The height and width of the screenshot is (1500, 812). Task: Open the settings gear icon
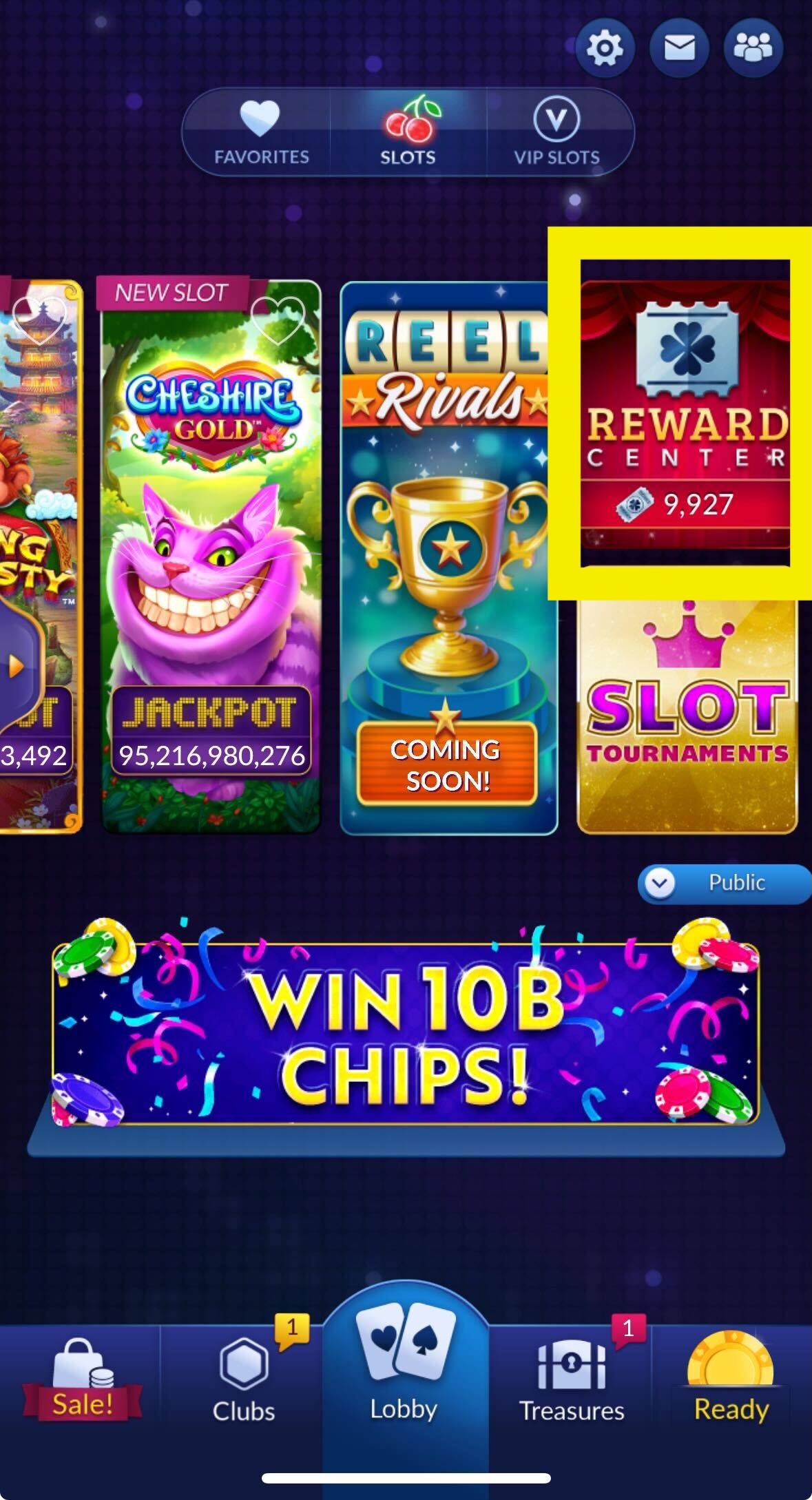[604, 48]
